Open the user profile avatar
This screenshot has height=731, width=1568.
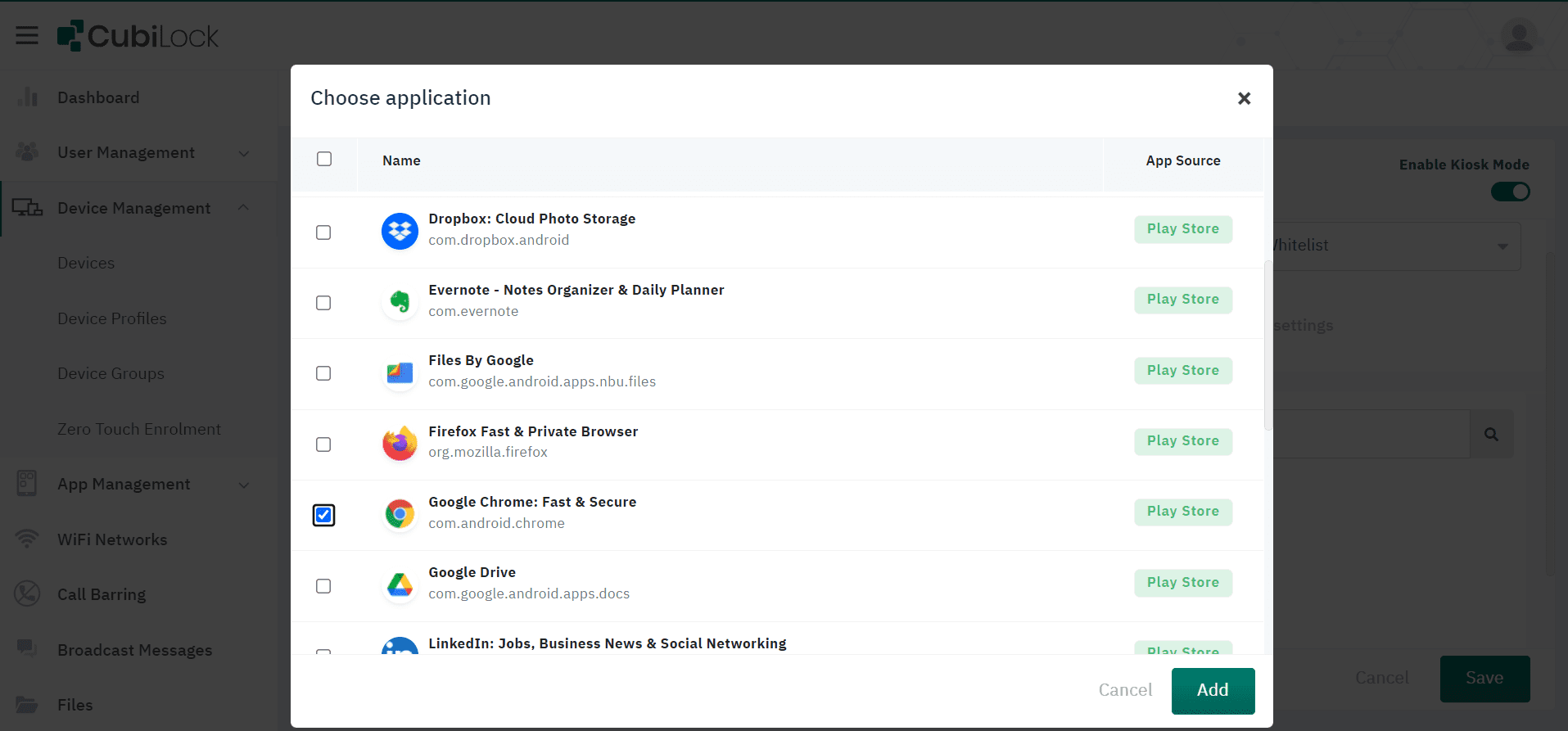(1519, 36)
